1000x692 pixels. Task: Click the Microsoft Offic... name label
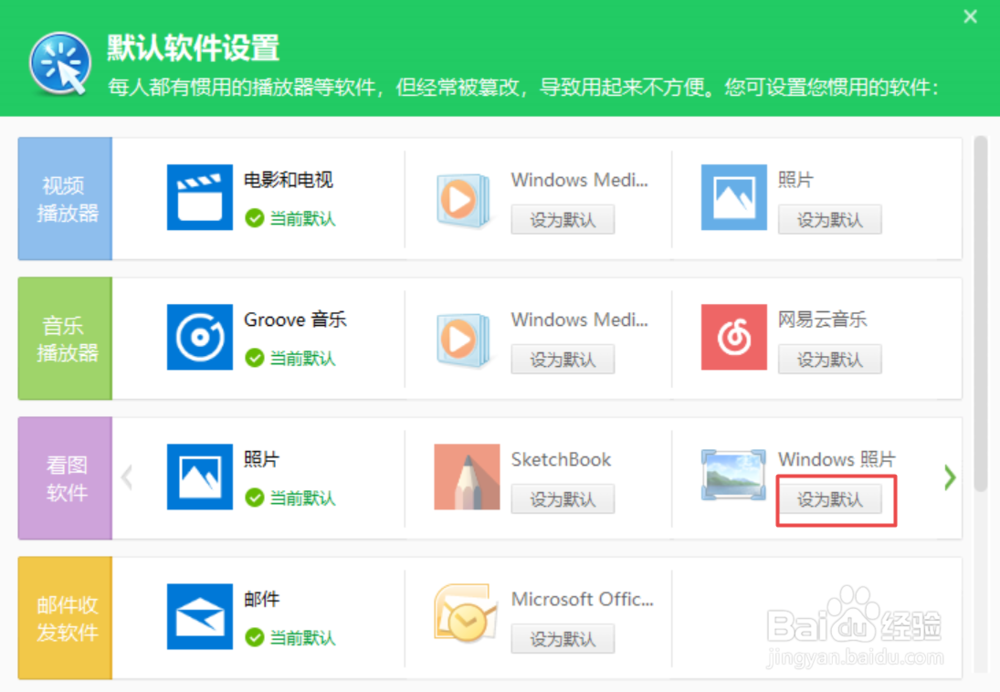pos(582,599)
